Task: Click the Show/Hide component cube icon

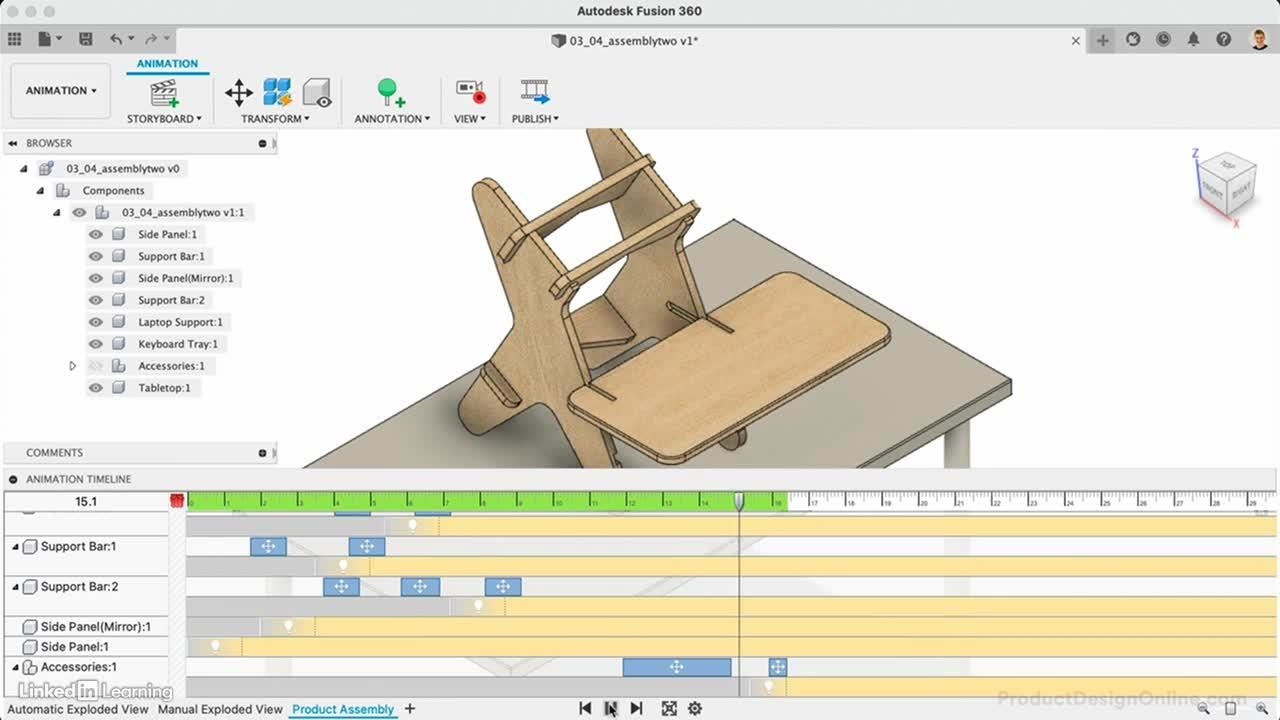Action: (317, 93)
